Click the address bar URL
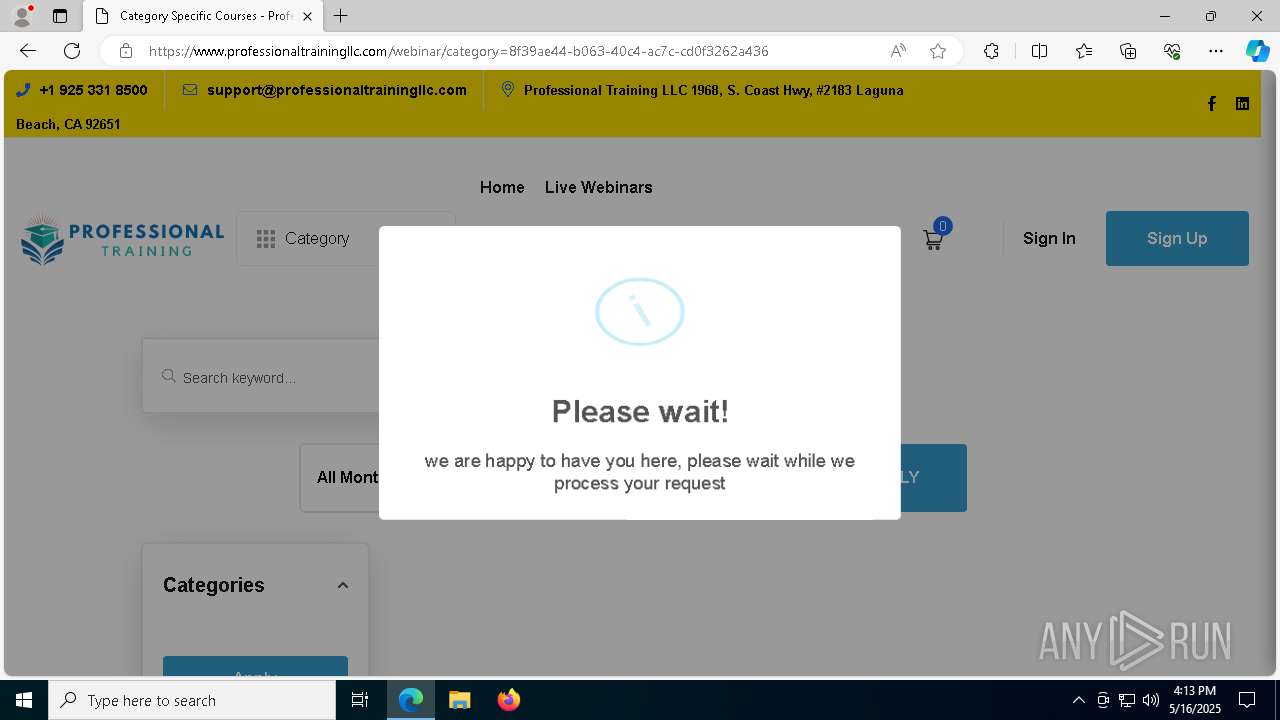1280x720 pixels. pyautogui.click(x=458, y=51)
